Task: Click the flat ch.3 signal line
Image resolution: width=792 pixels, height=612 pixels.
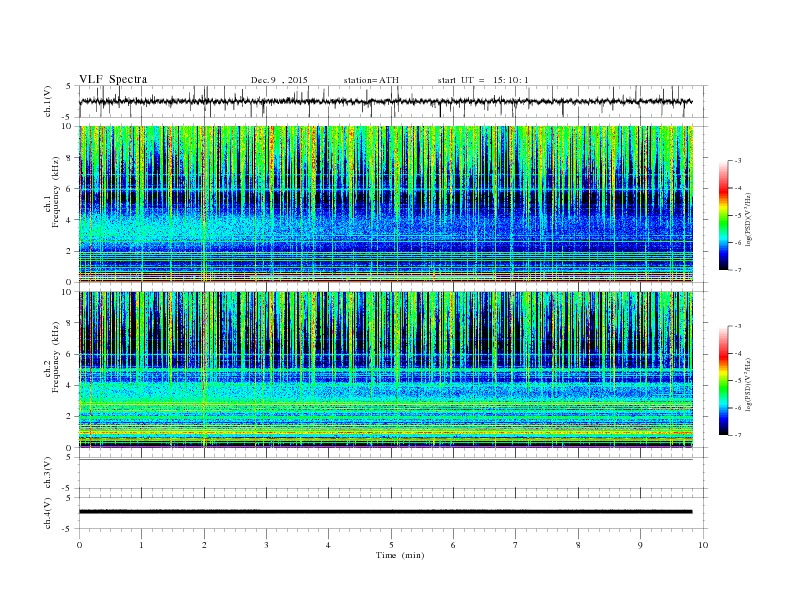Action: (x=385, y=460)
